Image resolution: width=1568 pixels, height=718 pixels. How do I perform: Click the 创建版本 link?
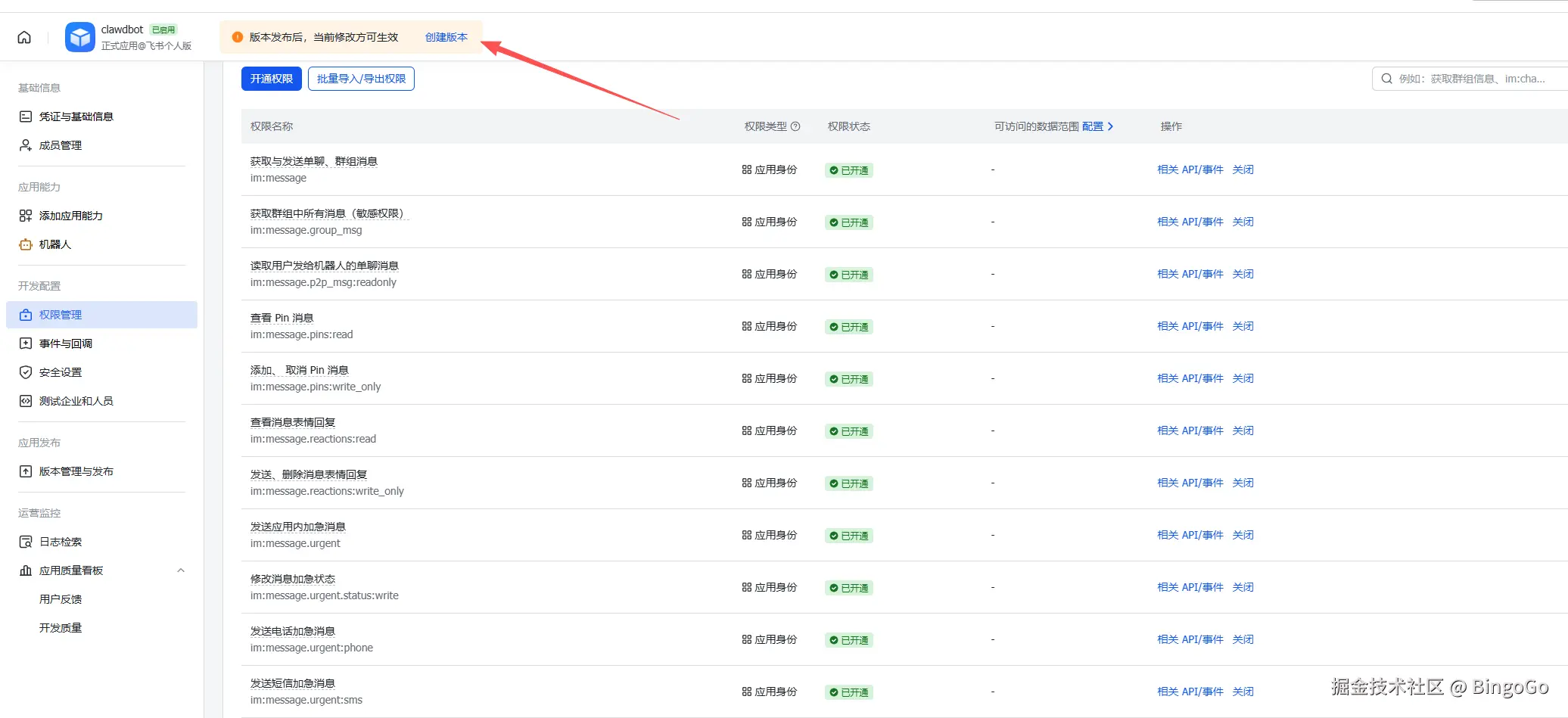pos(446,37)
